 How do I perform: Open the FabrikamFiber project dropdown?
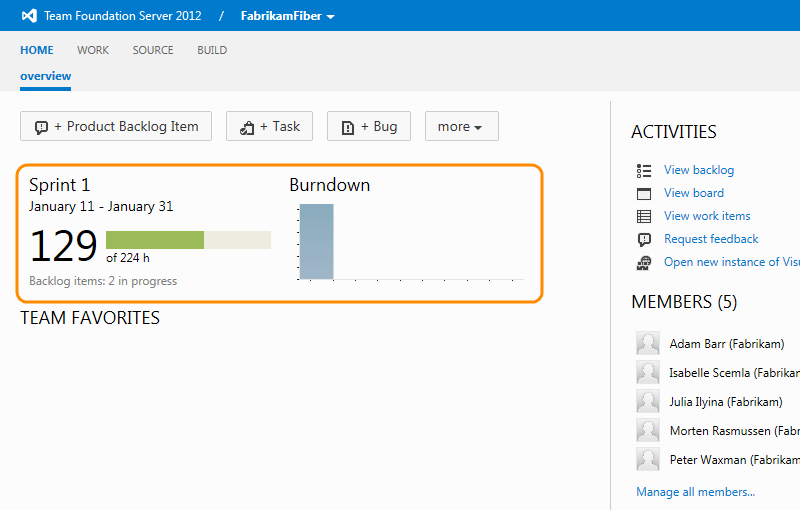click(287, 16)
